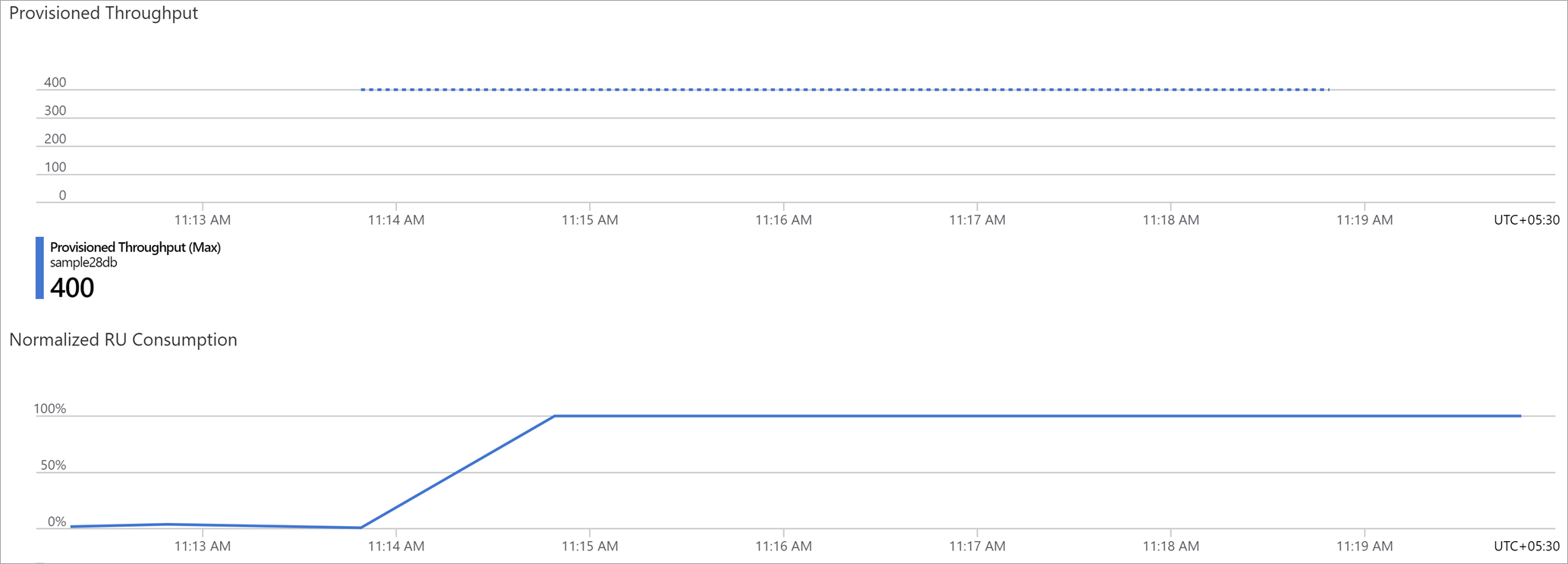1568x564 pixels.
Task: Select 11:16 AM on the Normalized RU axis
Action: coord(783,547)
